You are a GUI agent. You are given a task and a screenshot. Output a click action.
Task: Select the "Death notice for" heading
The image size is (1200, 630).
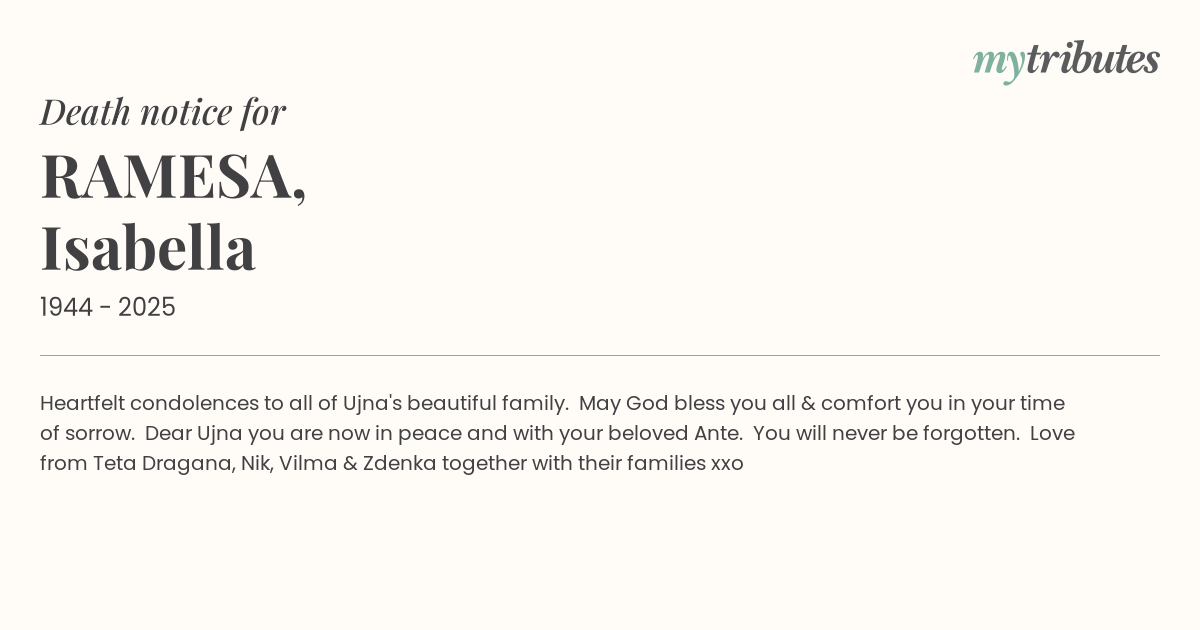coord(163,112)
